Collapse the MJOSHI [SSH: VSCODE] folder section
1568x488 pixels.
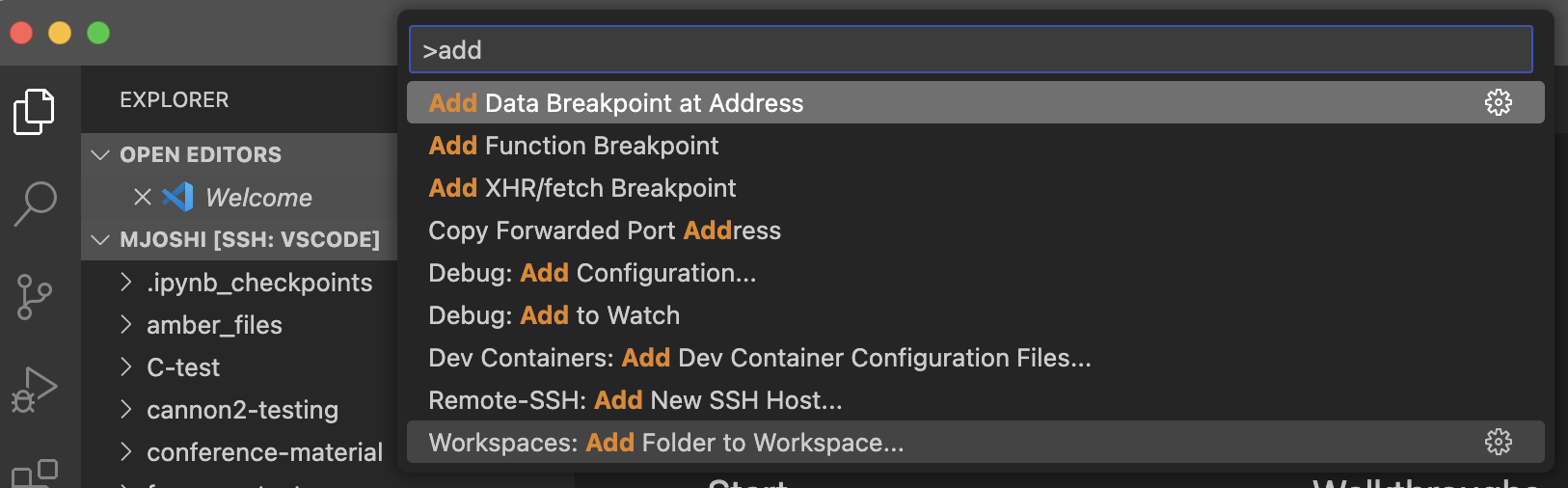pyautogui.click(x=100, y=239)
